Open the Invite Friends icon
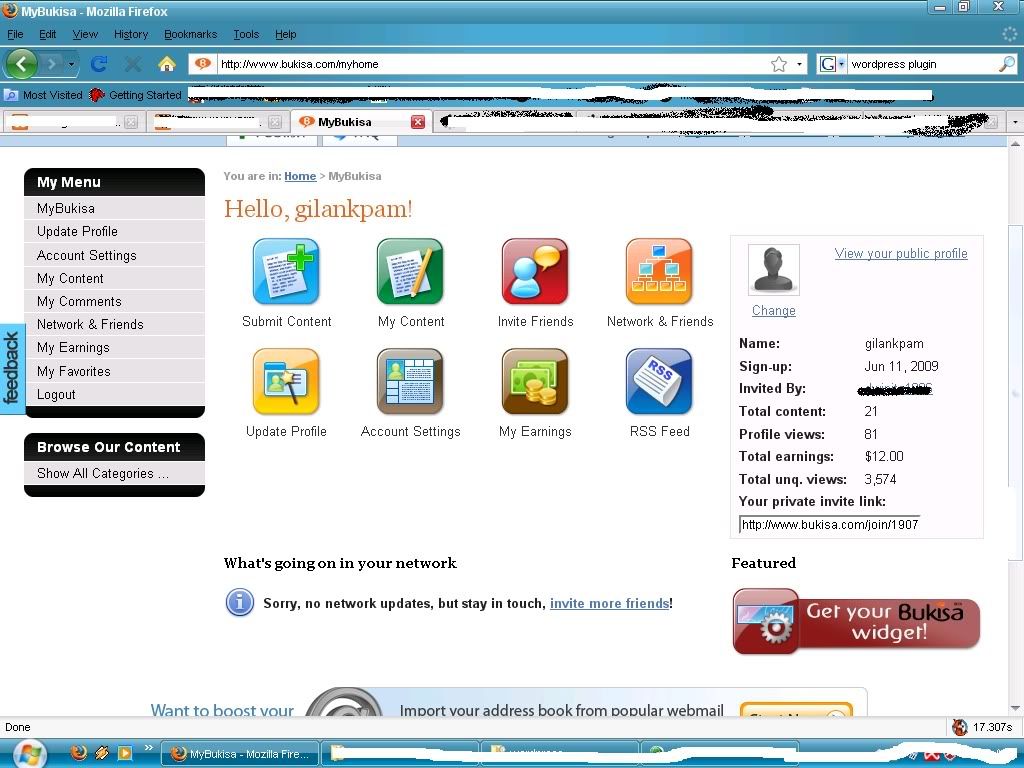1024x768 pixels. 535,272
